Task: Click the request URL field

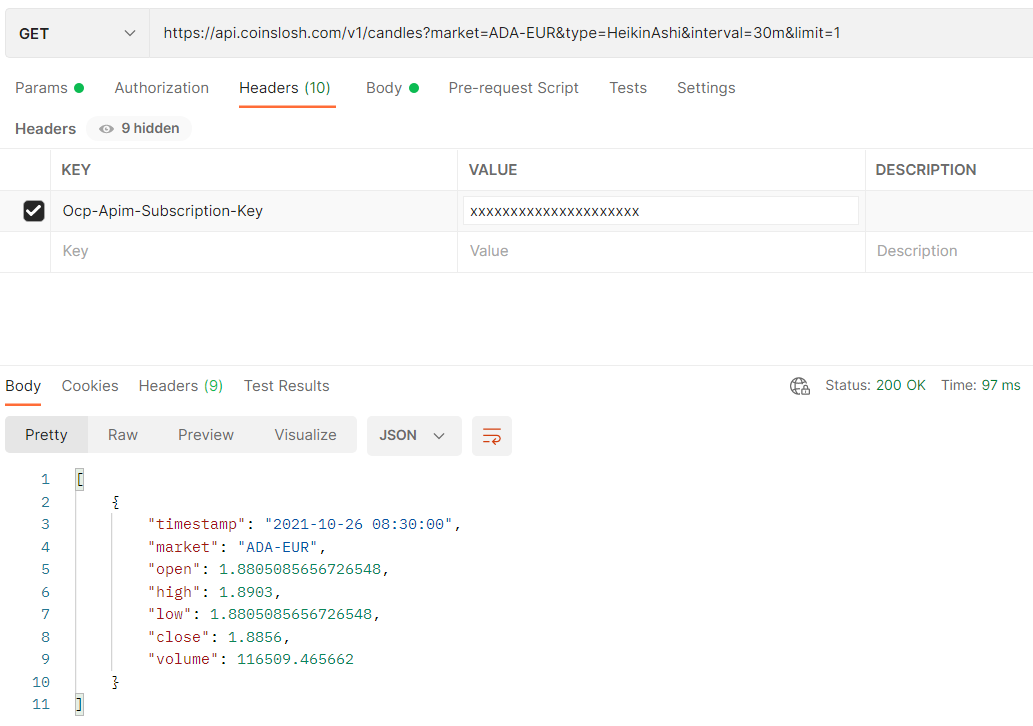Action: [591, 33]
